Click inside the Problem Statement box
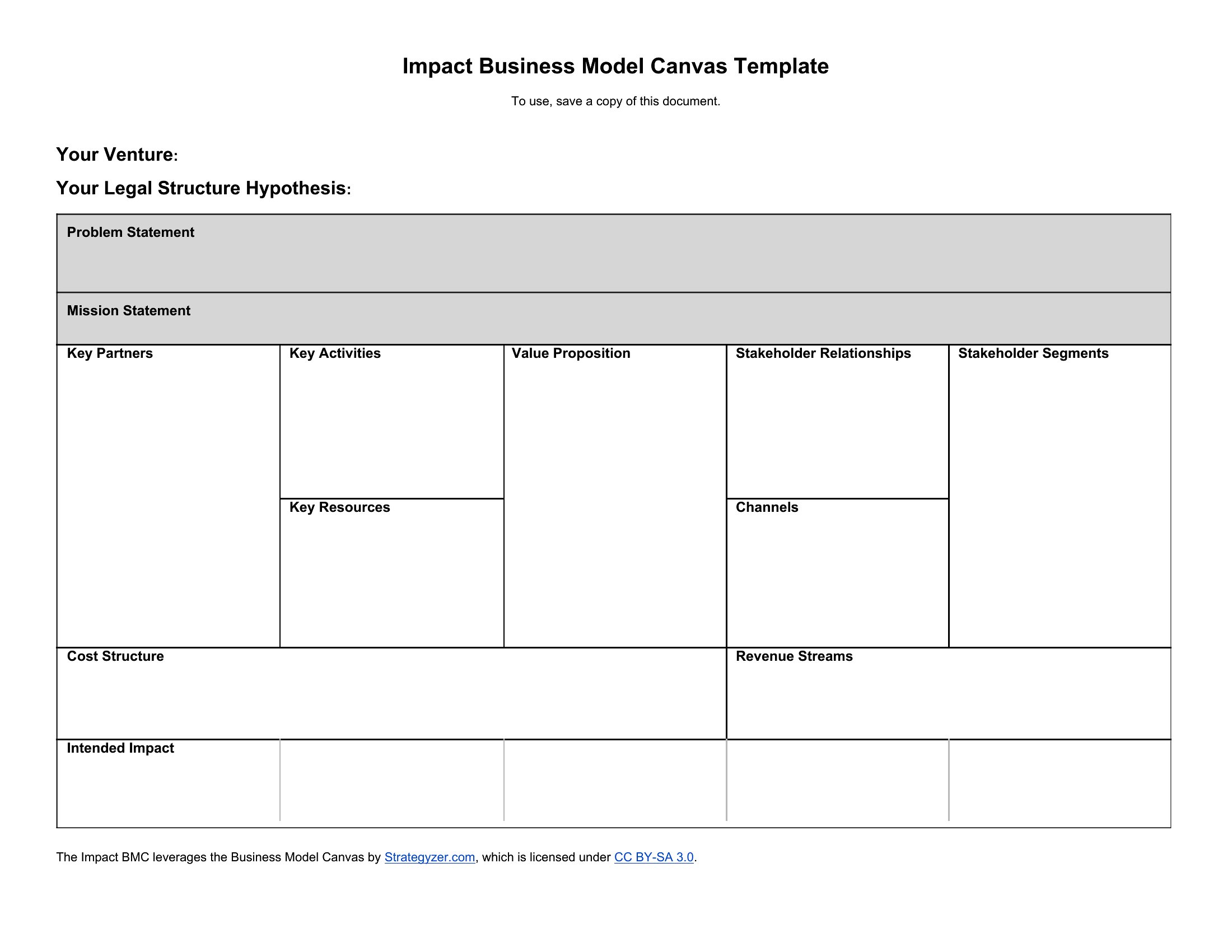Image resolution: width=1232 pixels, height=952 pixels. [x=614, y=253]
